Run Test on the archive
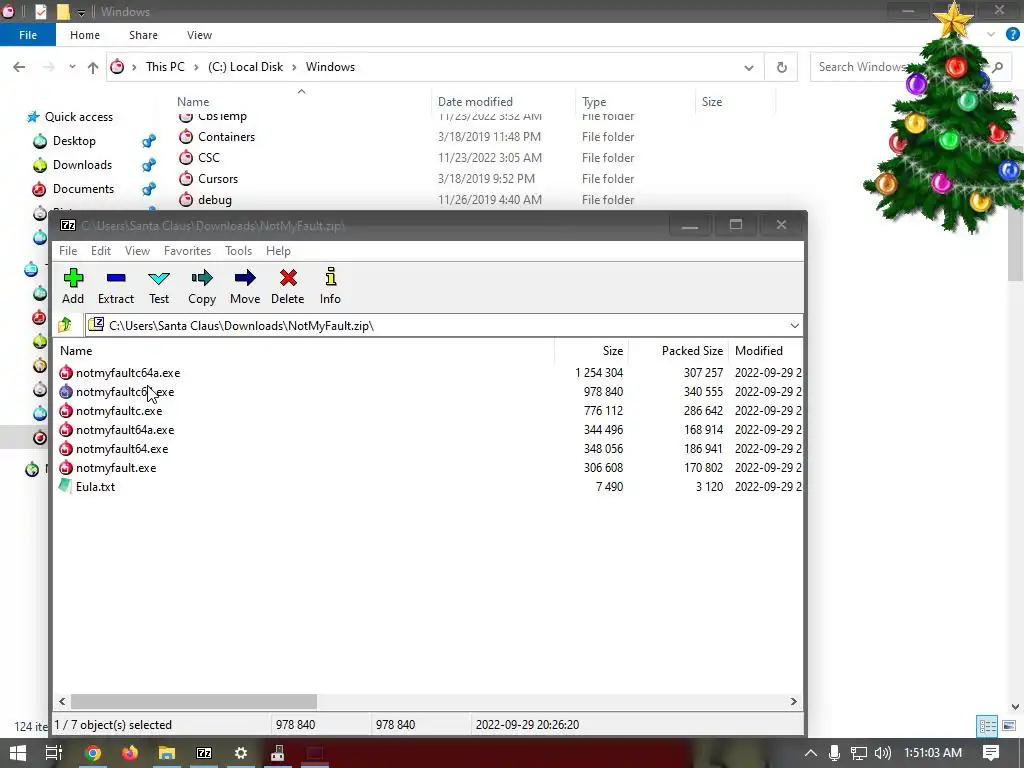This screenshot has width=1024, height=768. pyautogui.click(x=159, y=286)
